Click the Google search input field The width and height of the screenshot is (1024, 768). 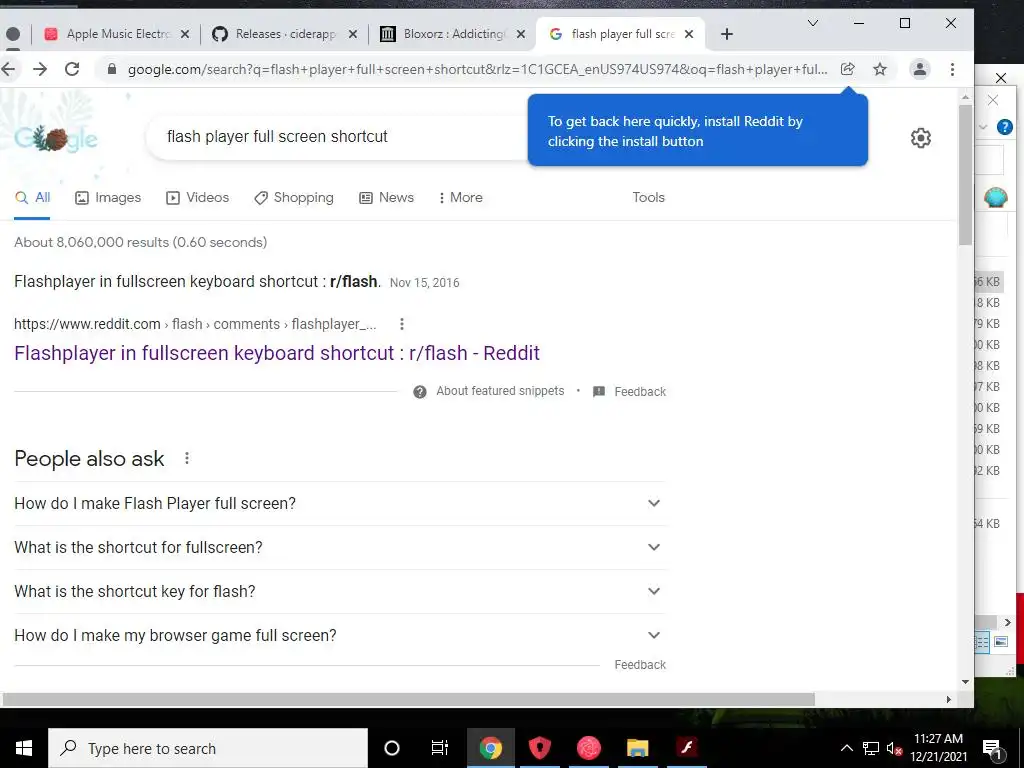[336, 136]
